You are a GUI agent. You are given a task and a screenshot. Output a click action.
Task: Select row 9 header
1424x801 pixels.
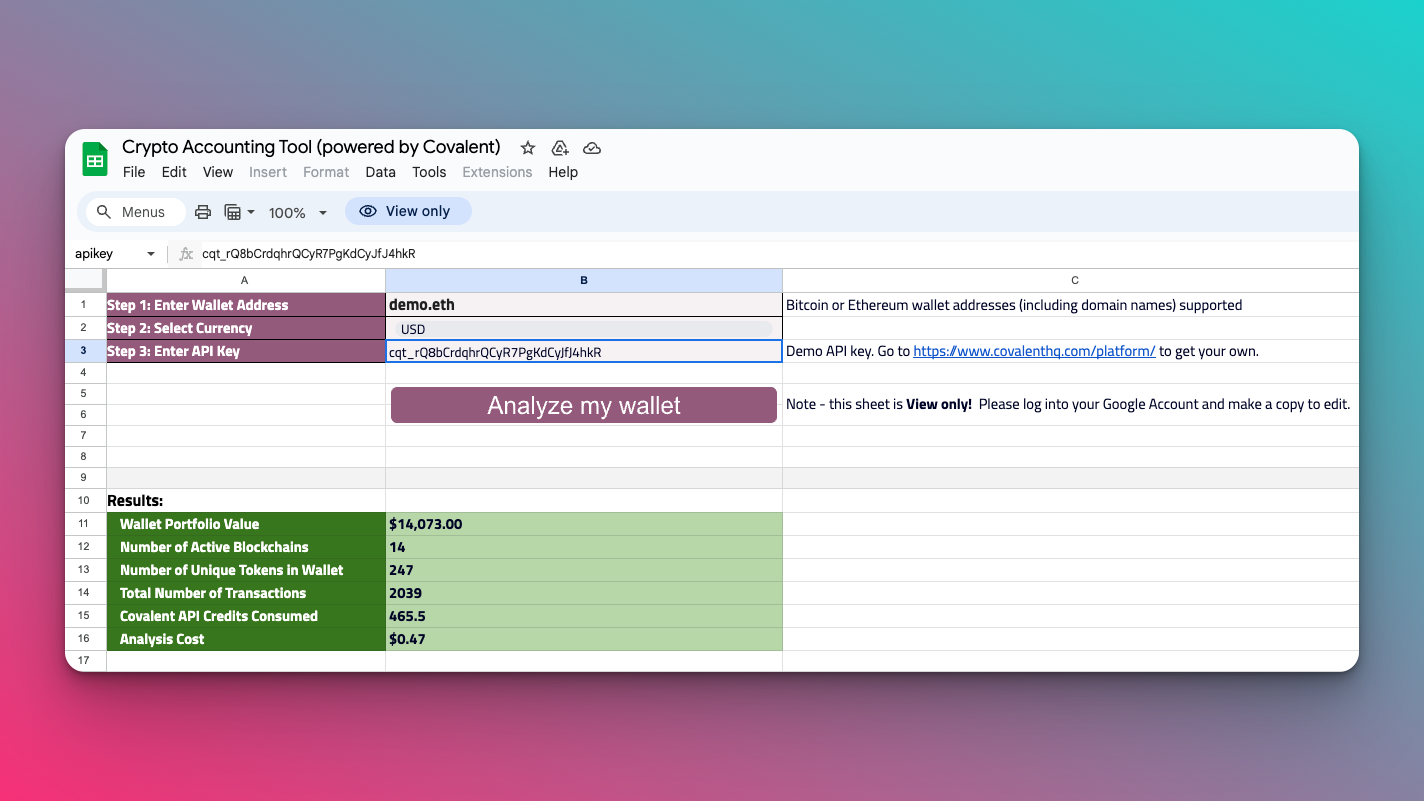tap(85, 478)
